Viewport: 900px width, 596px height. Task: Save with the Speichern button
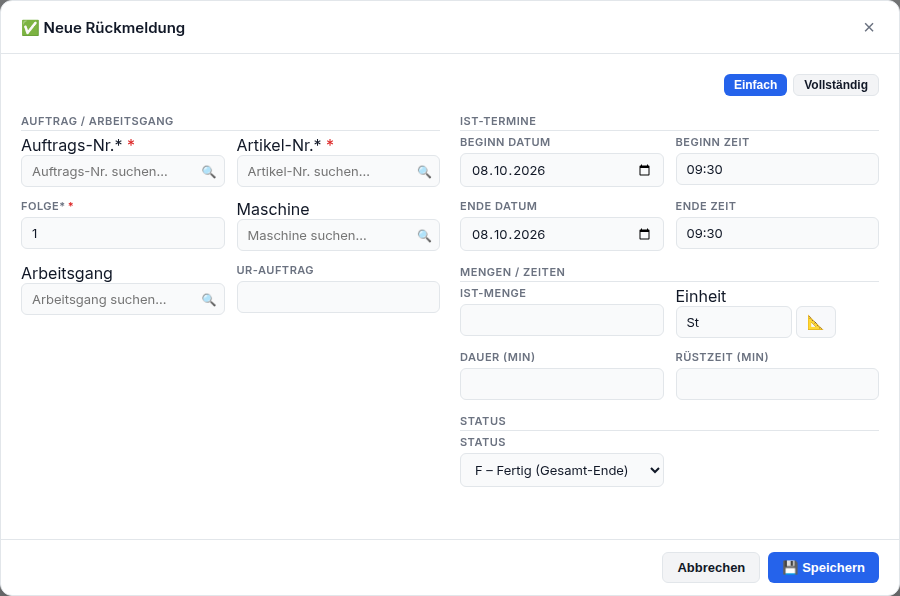(x=824, y=567)
